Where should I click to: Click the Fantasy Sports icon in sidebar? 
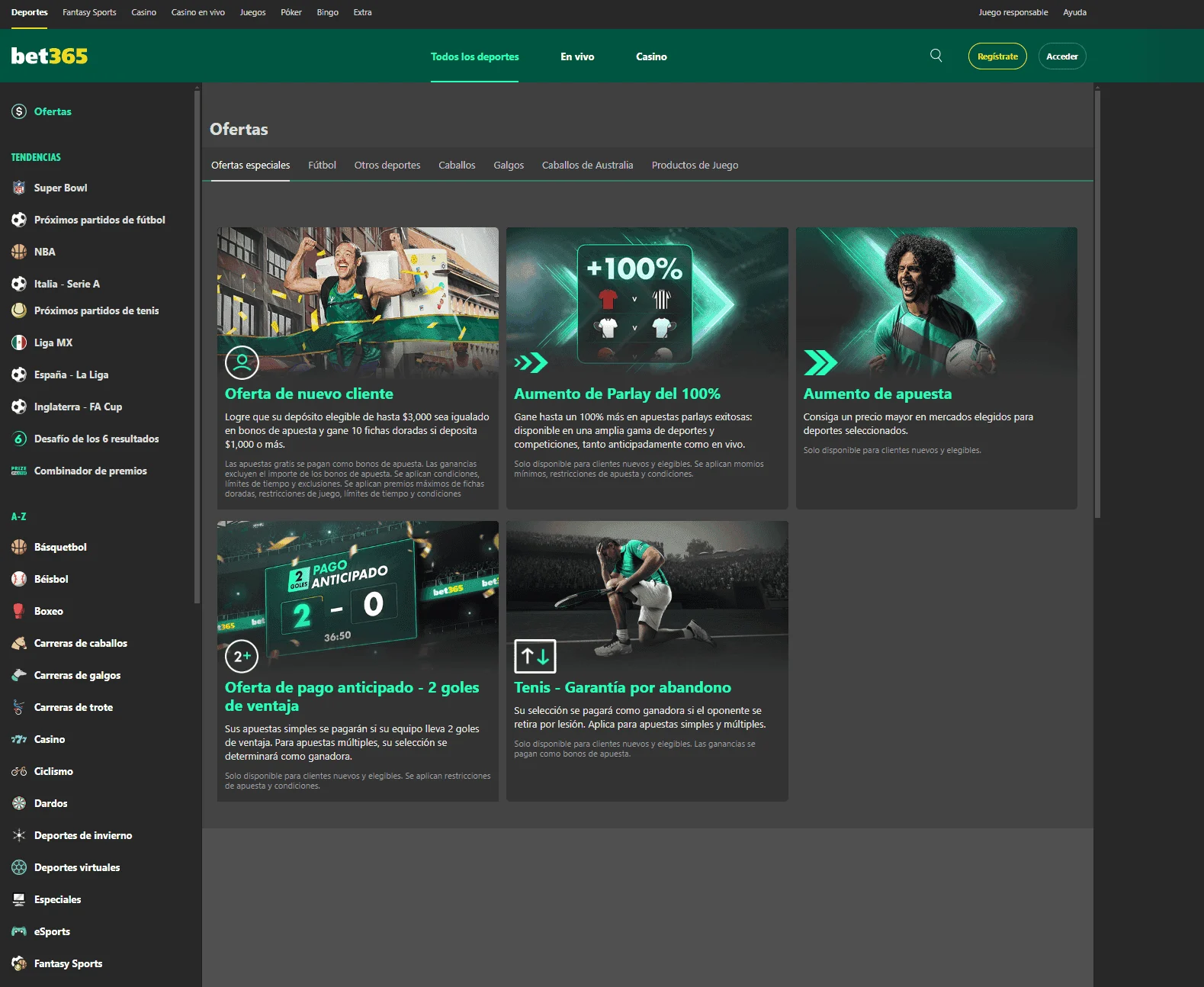(19, 963)
